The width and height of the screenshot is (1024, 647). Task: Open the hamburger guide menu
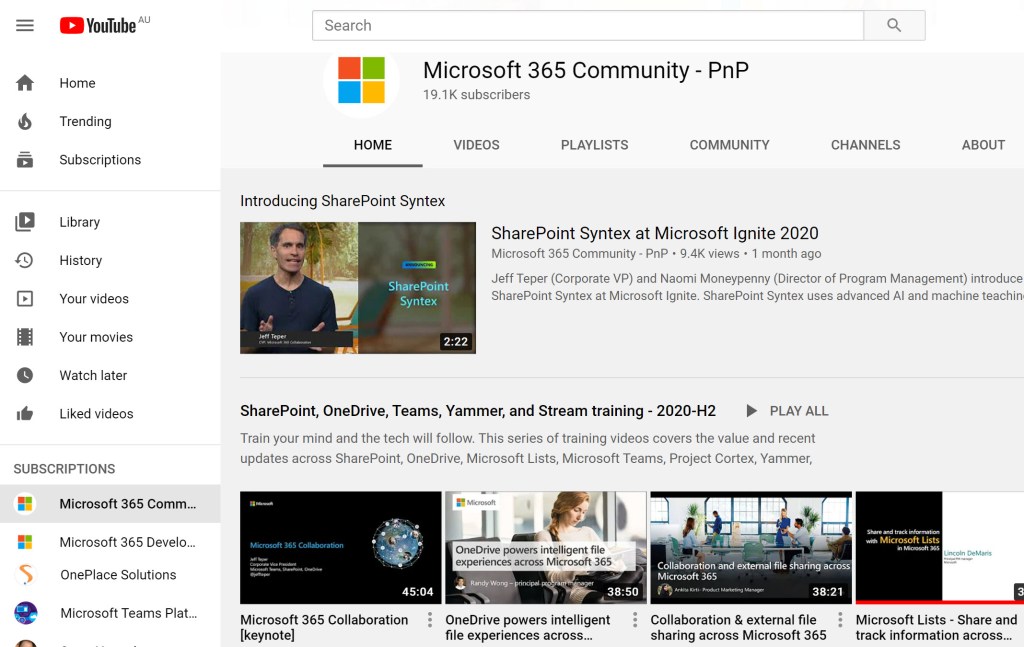pyautogui.click(x=25, y=26)
